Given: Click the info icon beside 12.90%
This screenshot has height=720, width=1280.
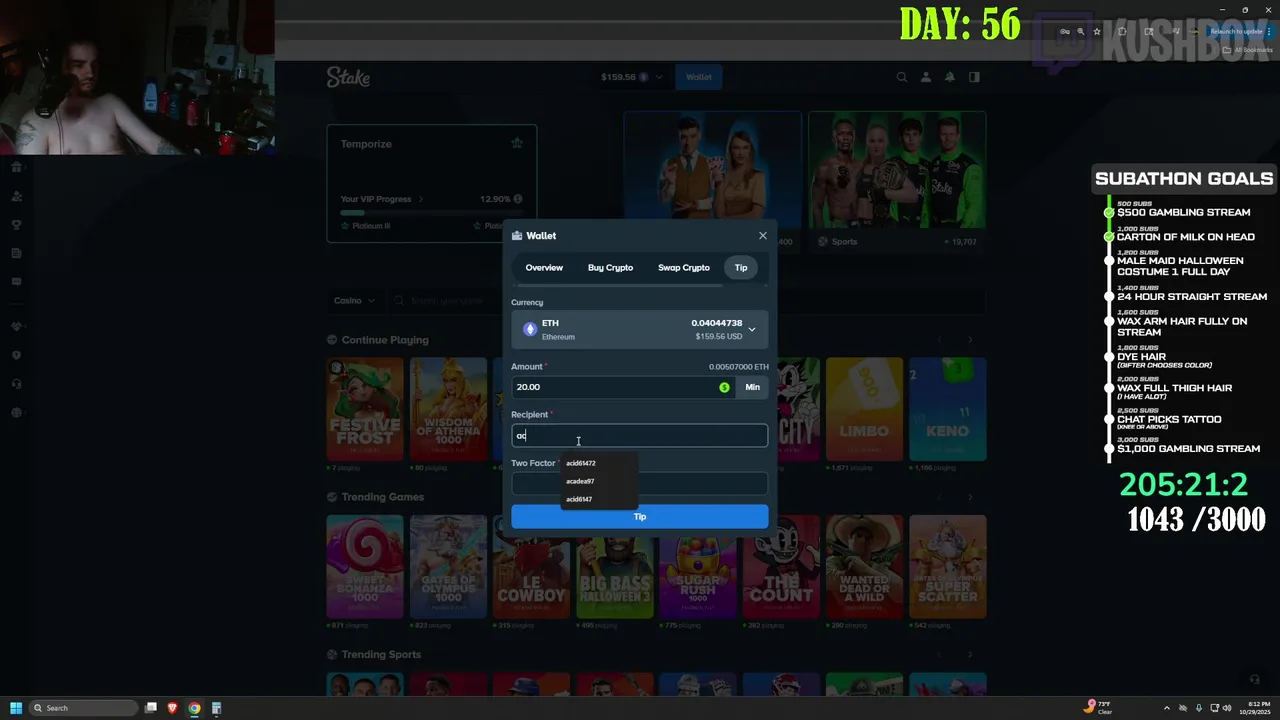Looking at the screenshot, I should [518, 199].
